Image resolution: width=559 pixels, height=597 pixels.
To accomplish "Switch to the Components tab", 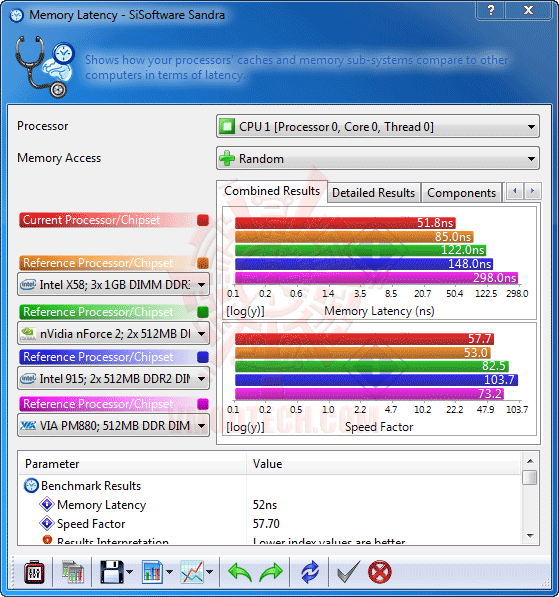I will coord(462,193).
